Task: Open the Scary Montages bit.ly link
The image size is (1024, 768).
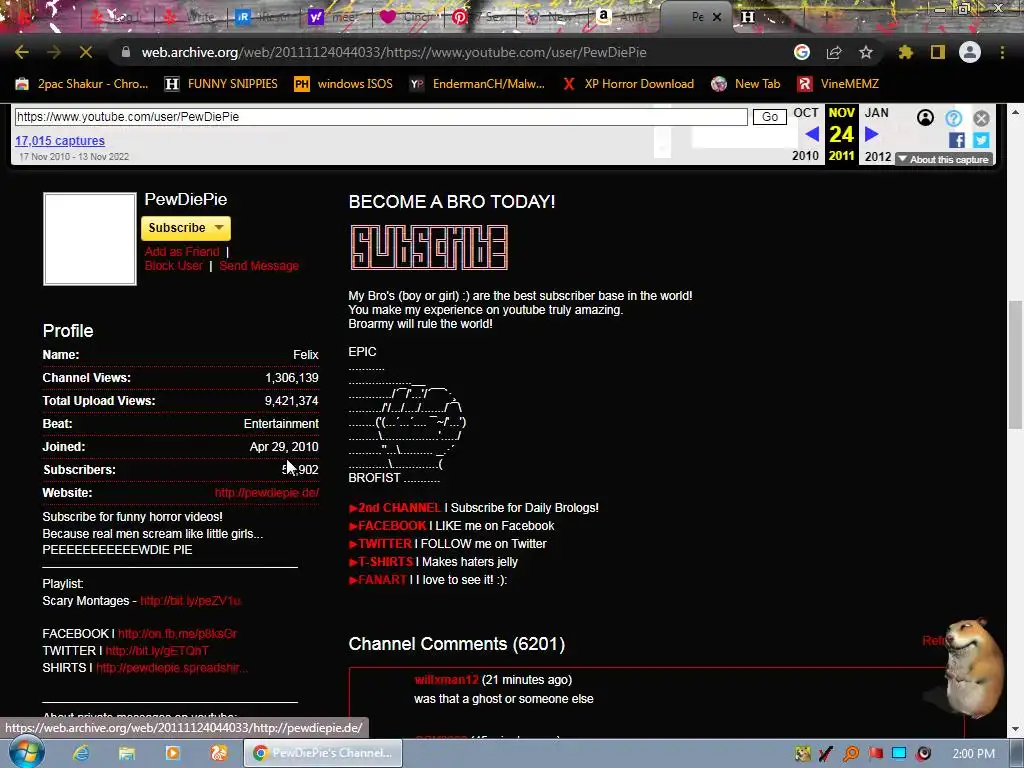Action: click(190, 601)
